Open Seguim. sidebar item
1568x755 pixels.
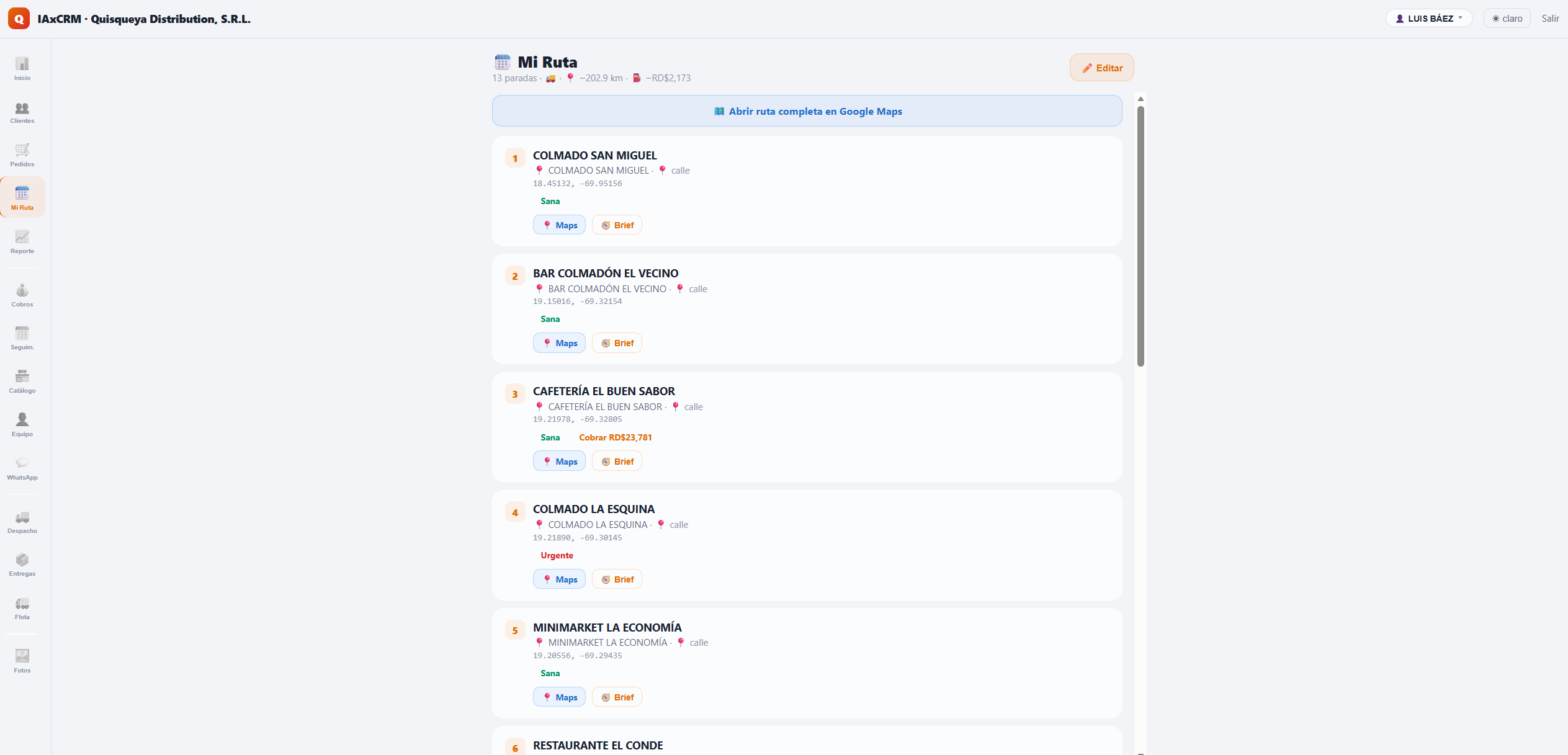22,338
